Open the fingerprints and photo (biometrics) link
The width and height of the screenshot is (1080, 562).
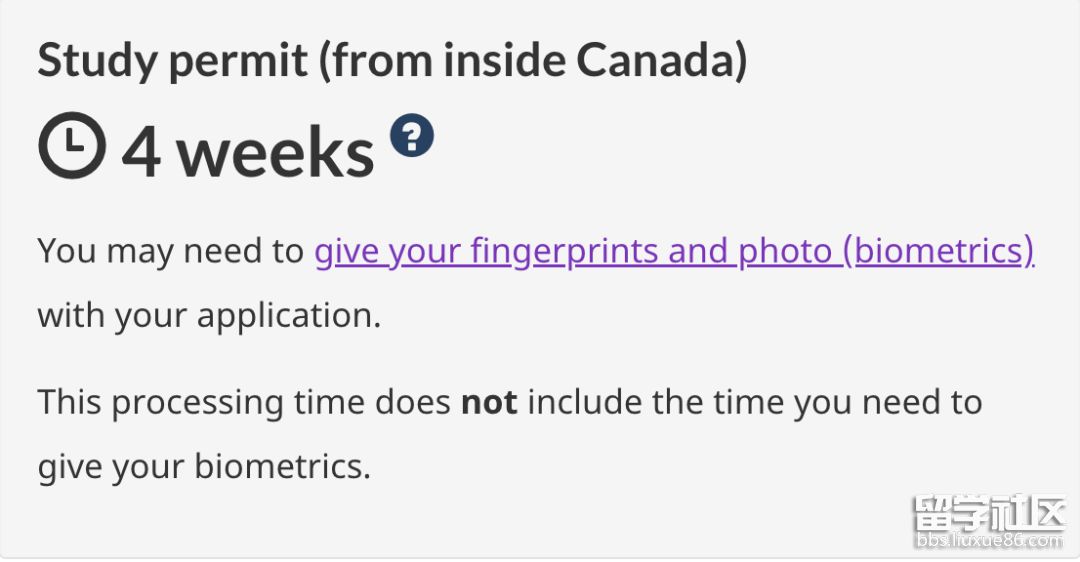(673, 251)
